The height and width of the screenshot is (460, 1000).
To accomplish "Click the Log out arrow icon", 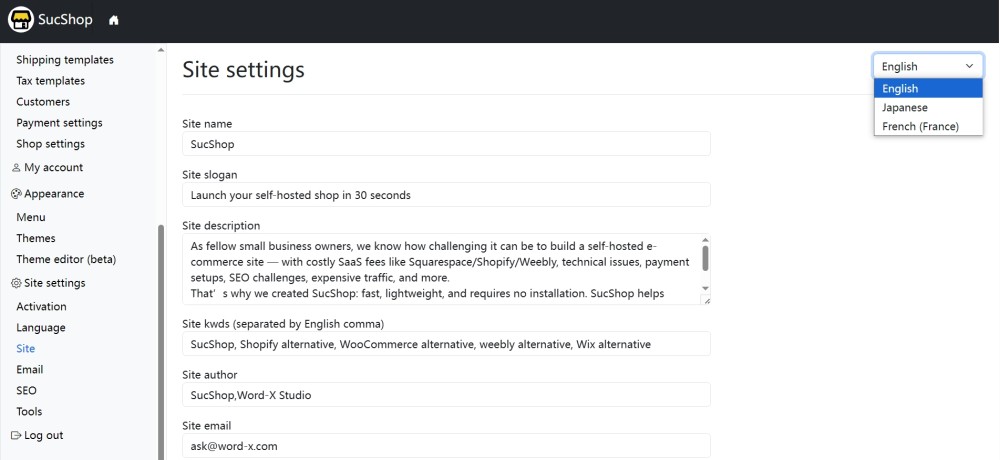I will coord(16,436).
